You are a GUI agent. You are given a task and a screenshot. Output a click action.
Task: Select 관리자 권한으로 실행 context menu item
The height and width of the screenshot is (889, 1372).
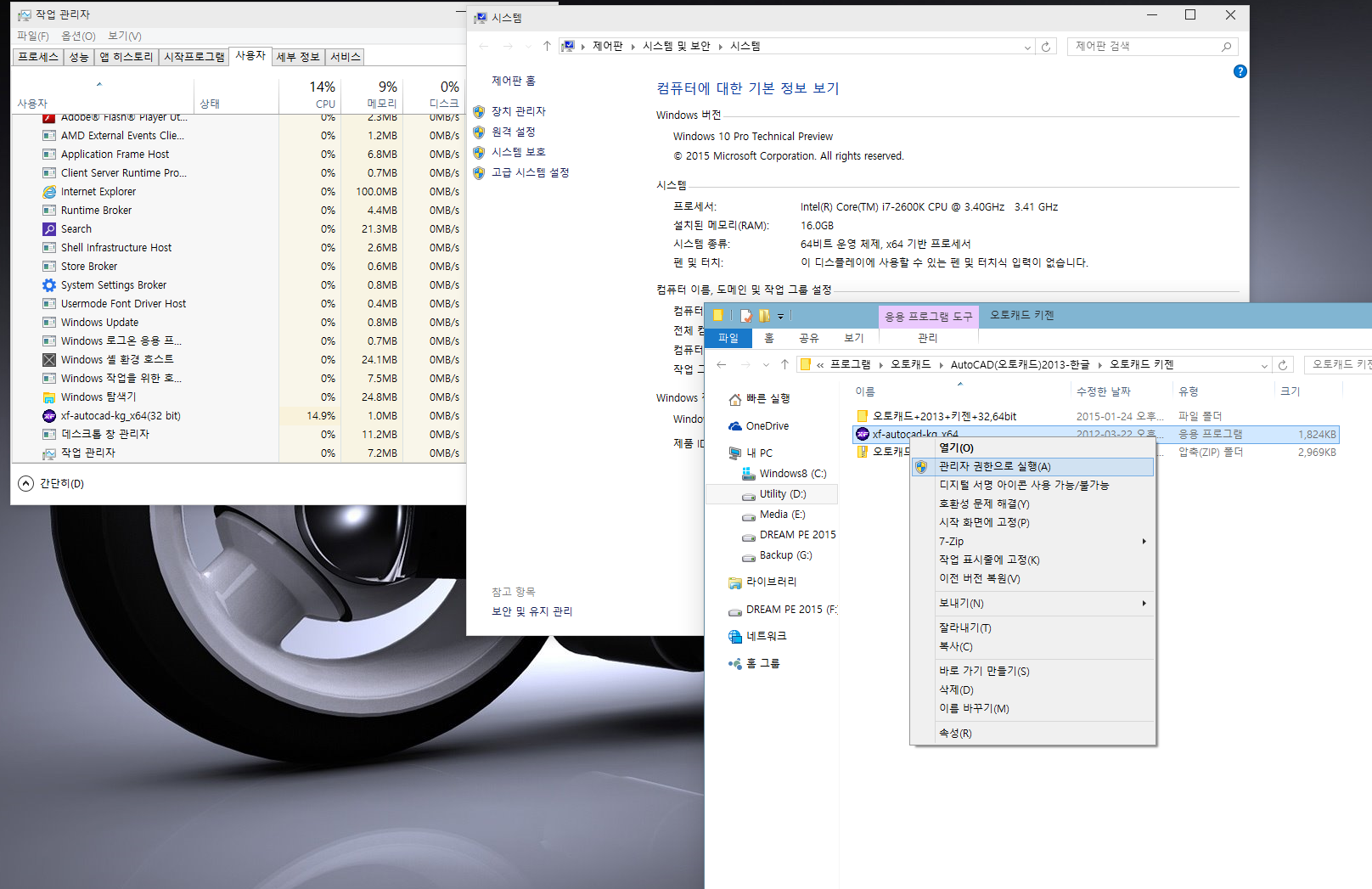coord(1032,467)
